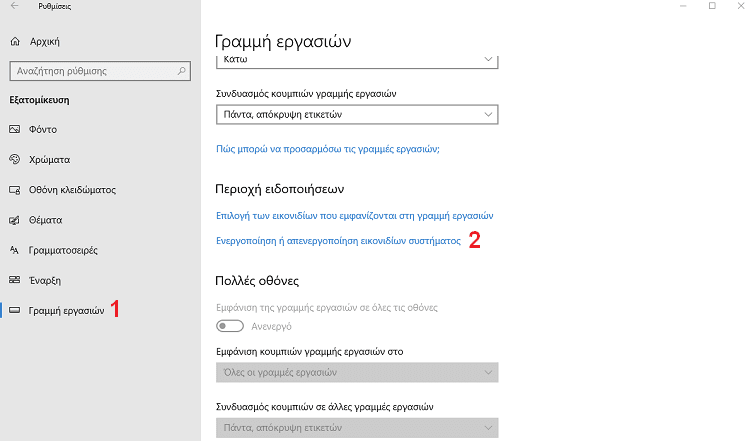Open Οθόνη κλειδώματος settings section

click(x=72, y=190)
